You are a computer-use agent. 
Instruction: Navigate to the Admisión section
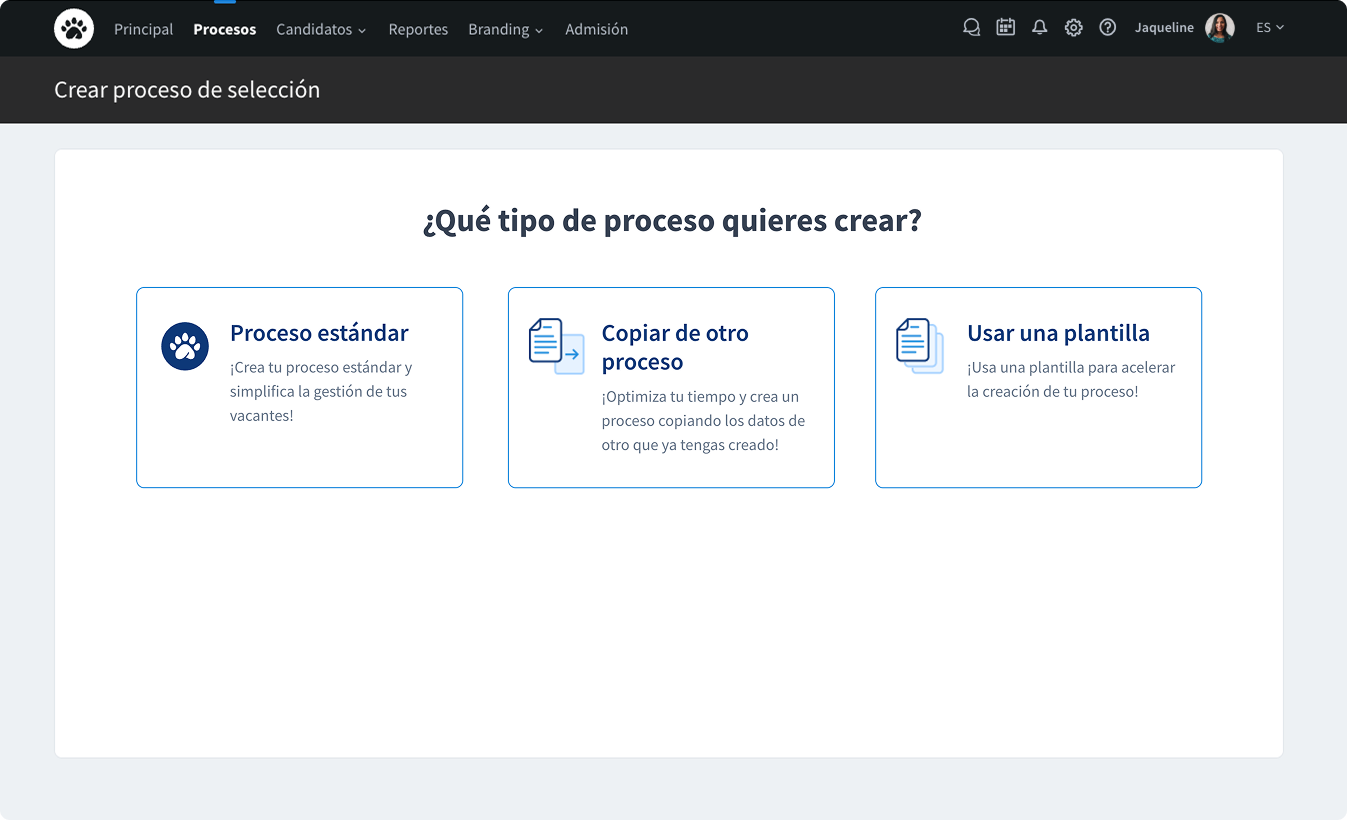596,29
